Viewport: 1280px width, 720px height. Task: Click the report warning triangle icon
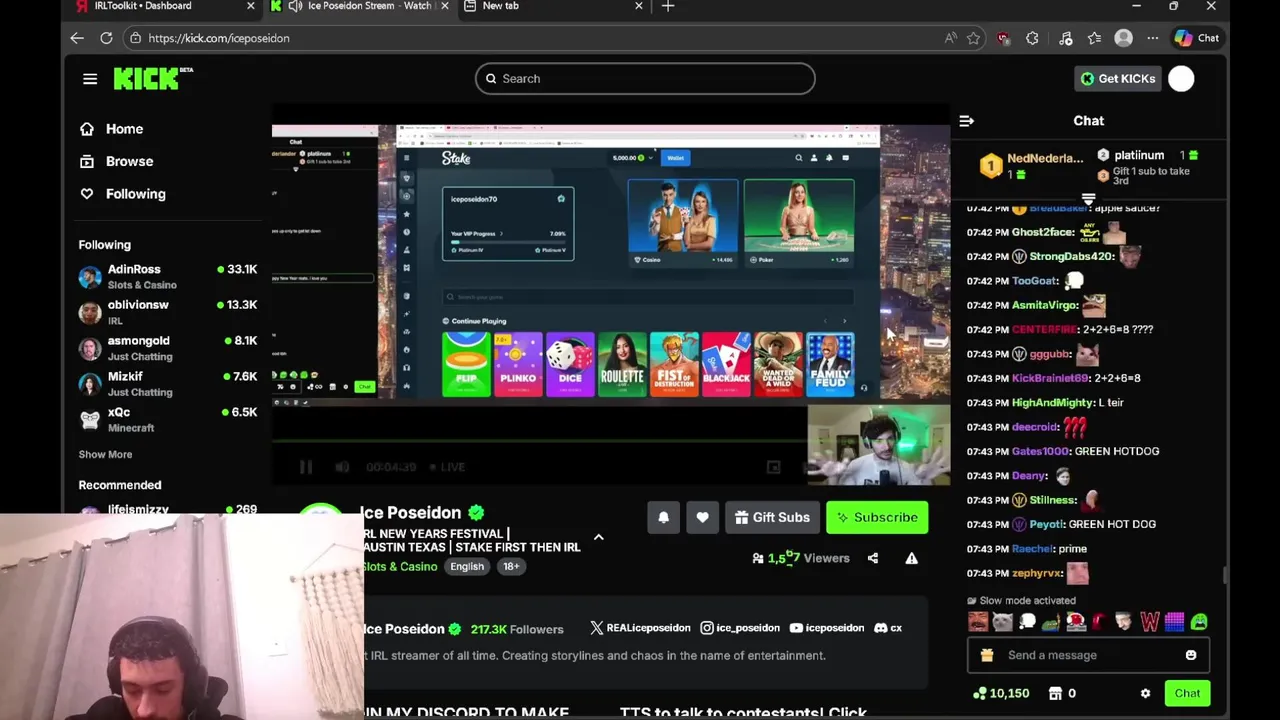pos(911,558)
